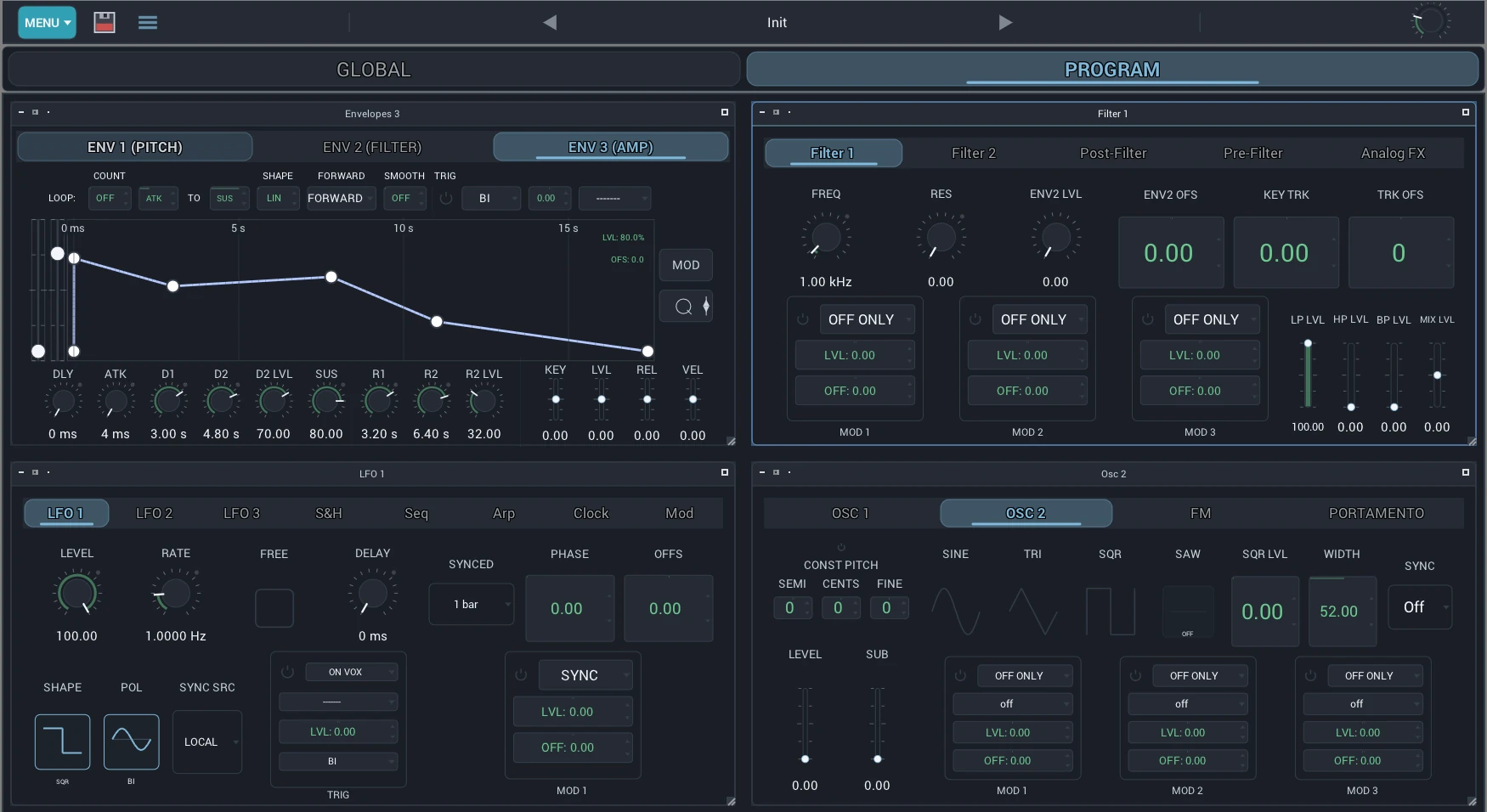Choose the SQR shape icon in LFO 1
Image resolution: width=1487 pixels, height=812 pixels.
62,742
